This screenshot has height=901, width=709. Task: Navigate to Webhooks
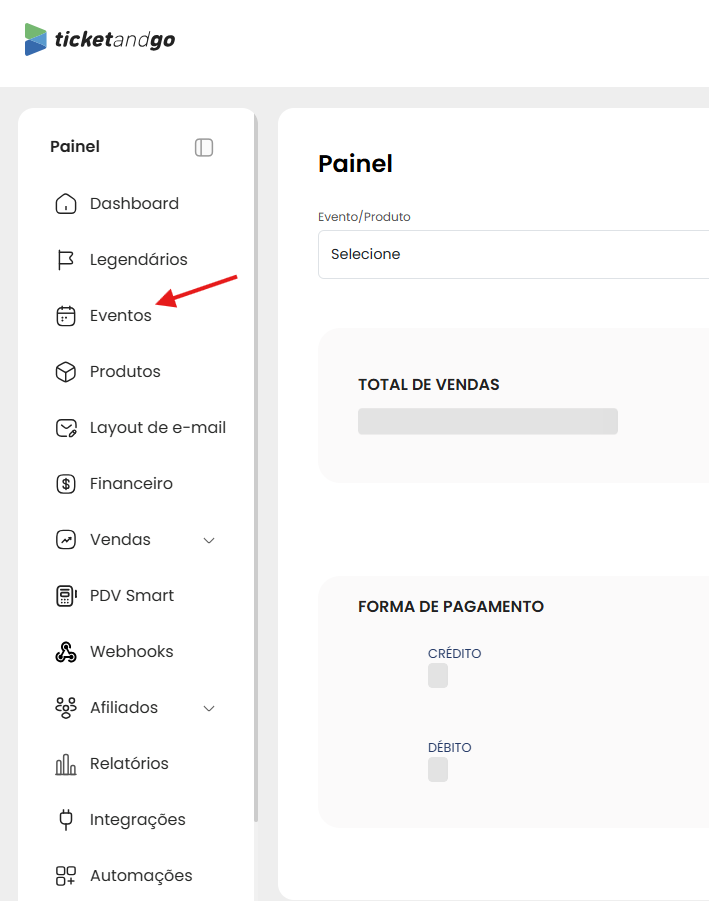click(132, 652)
